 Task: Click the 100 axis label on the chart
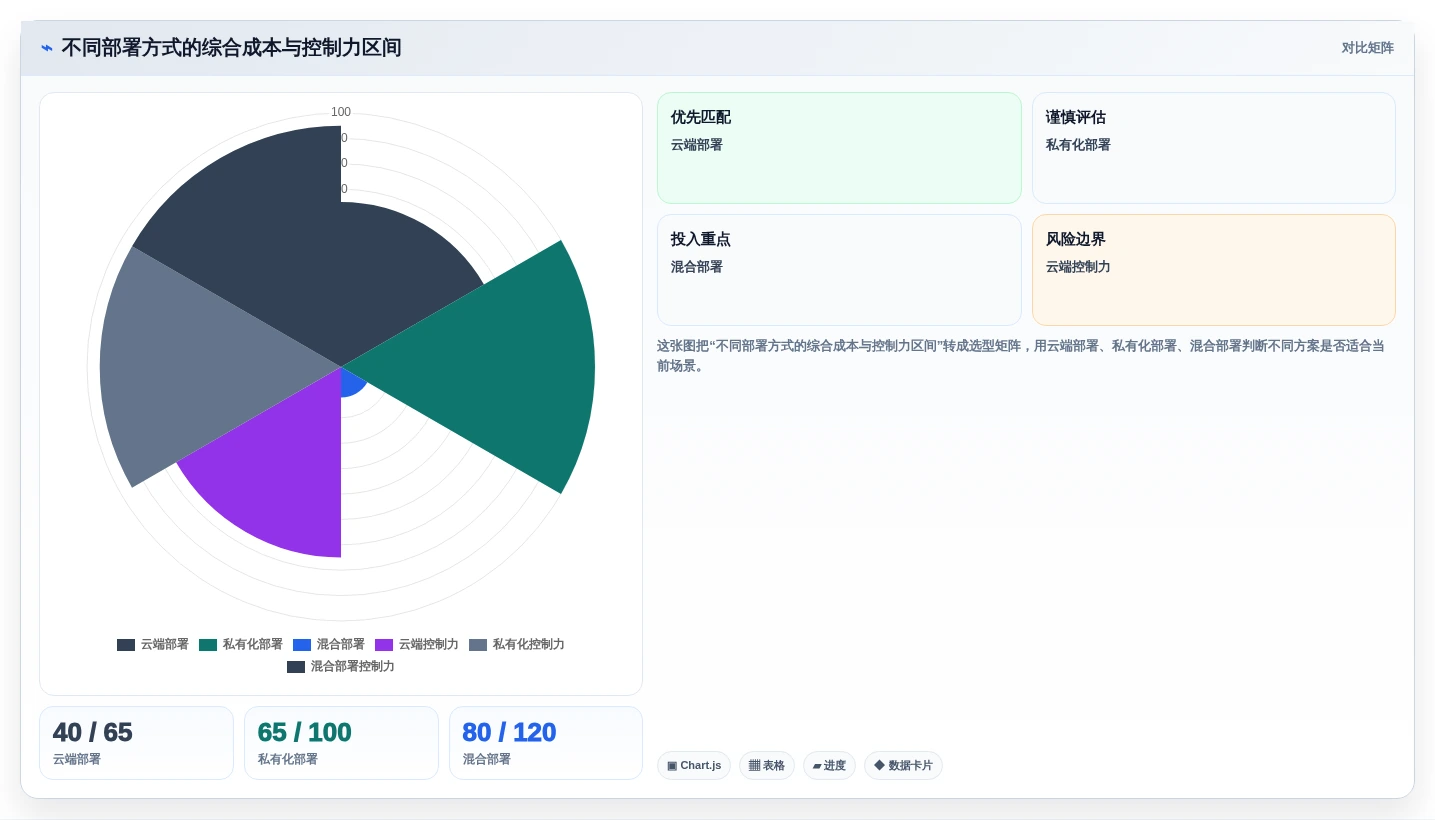tap(341, 112)
